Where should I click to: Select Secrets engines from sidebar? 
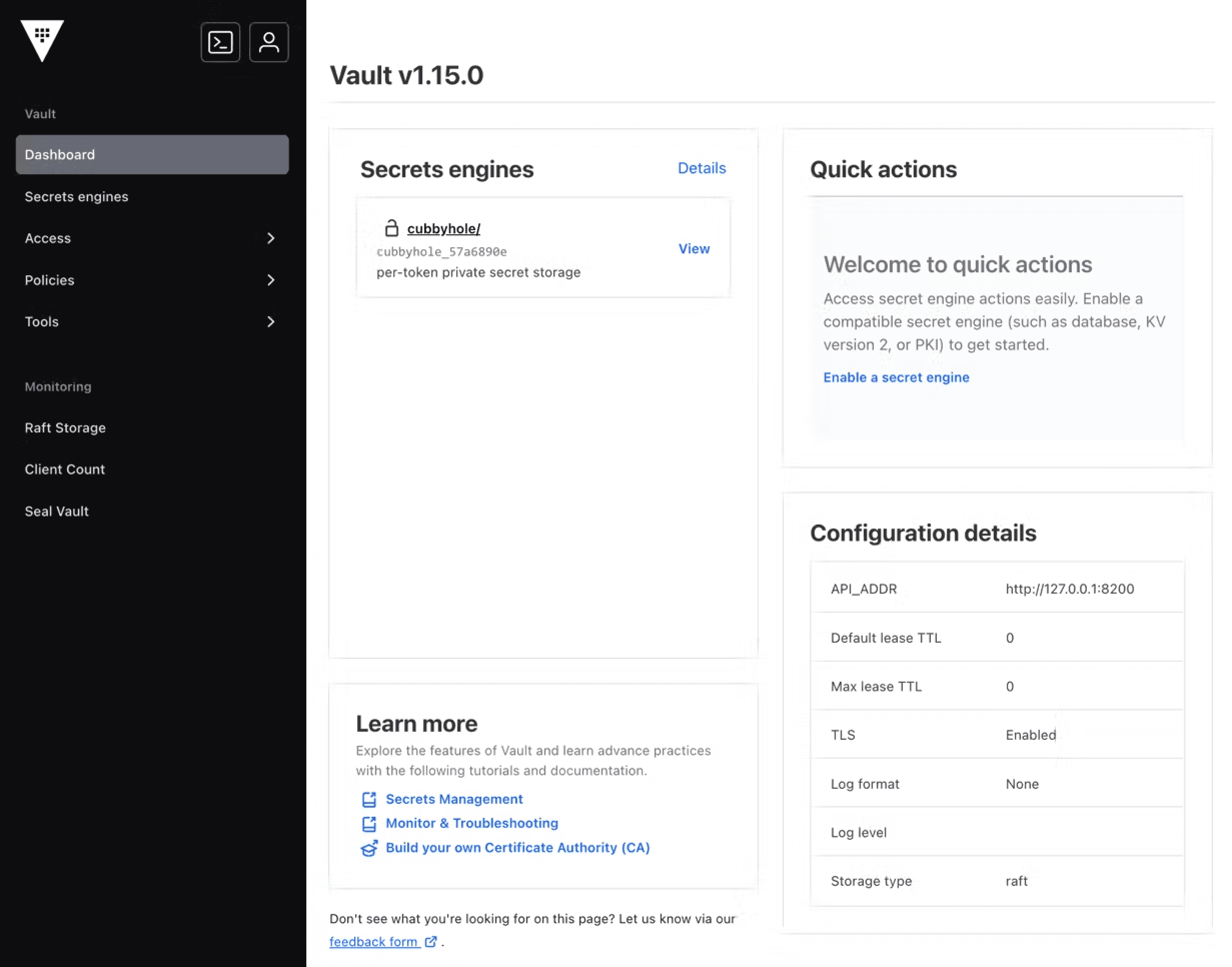(76, 195)
